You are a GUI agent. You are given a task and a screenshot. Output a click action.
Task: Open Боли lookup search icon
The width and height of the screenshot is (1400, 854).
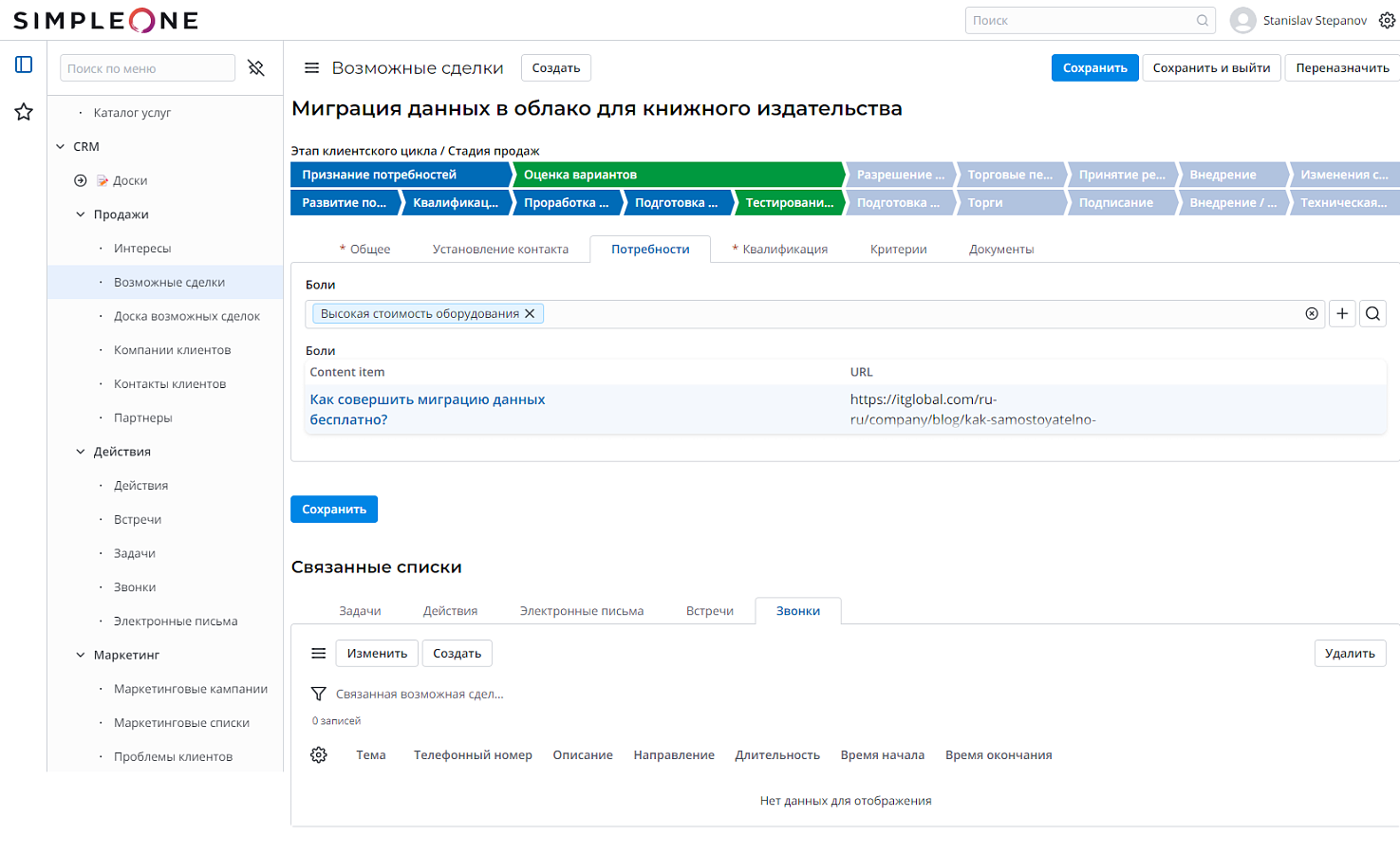[1372, 313]
